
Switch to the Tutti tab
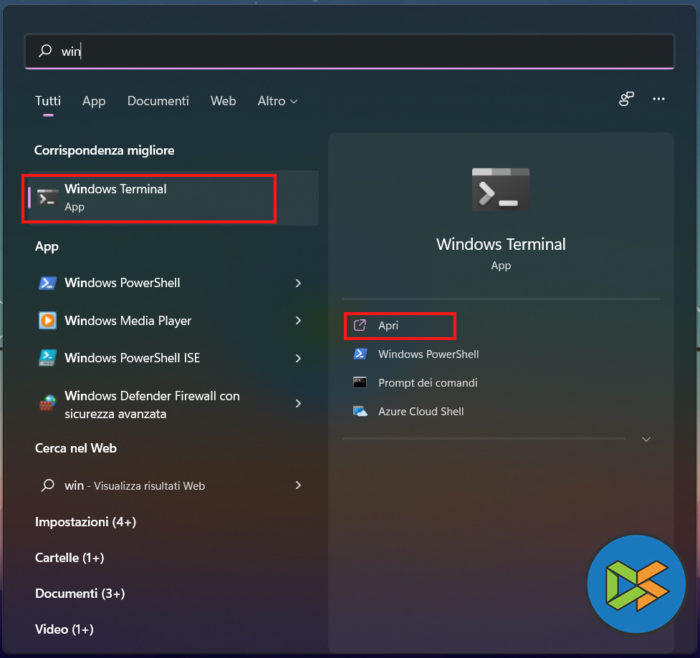48,101
